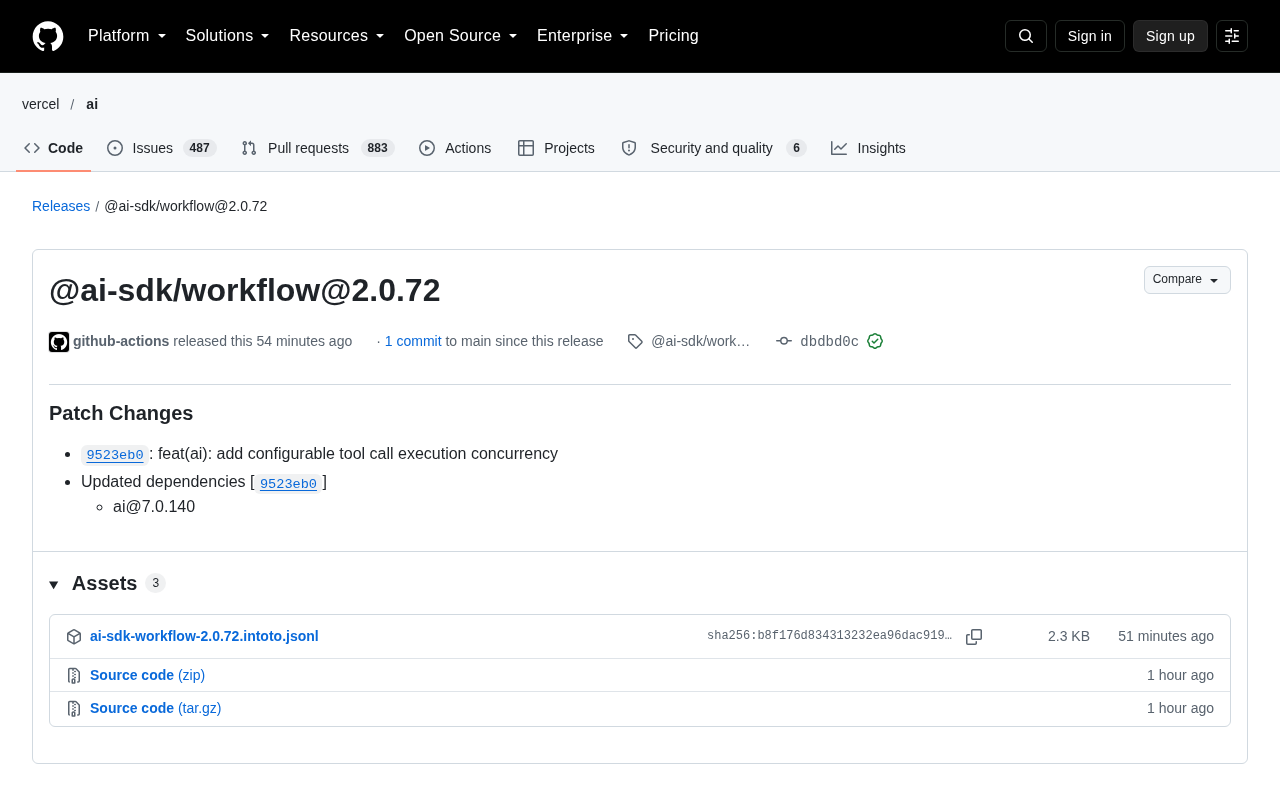Click the package icon for intoto.jsonl
This screenshot has height=800, width=1280.
(x=74, y=637)
